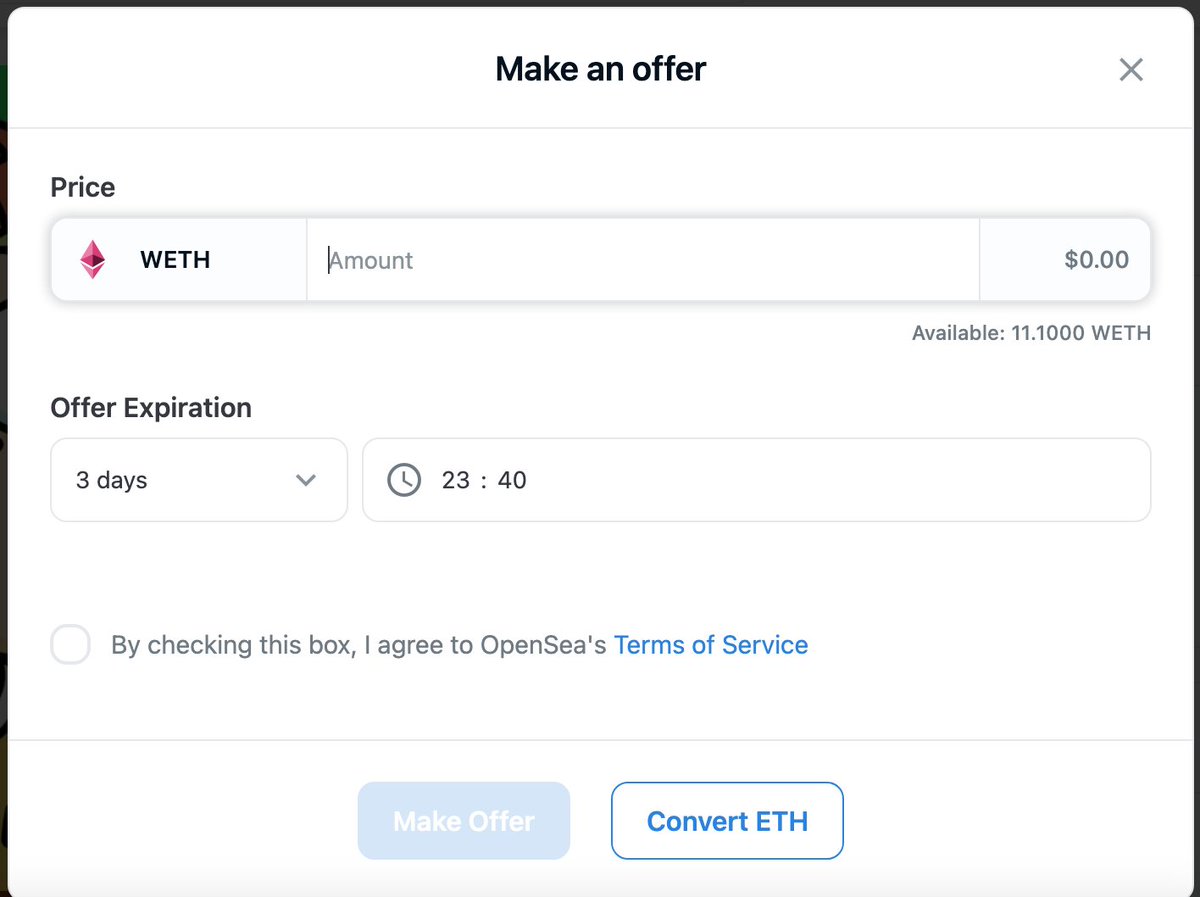
Task: Select the WETH currency label
Action: (x=175, y=260)
